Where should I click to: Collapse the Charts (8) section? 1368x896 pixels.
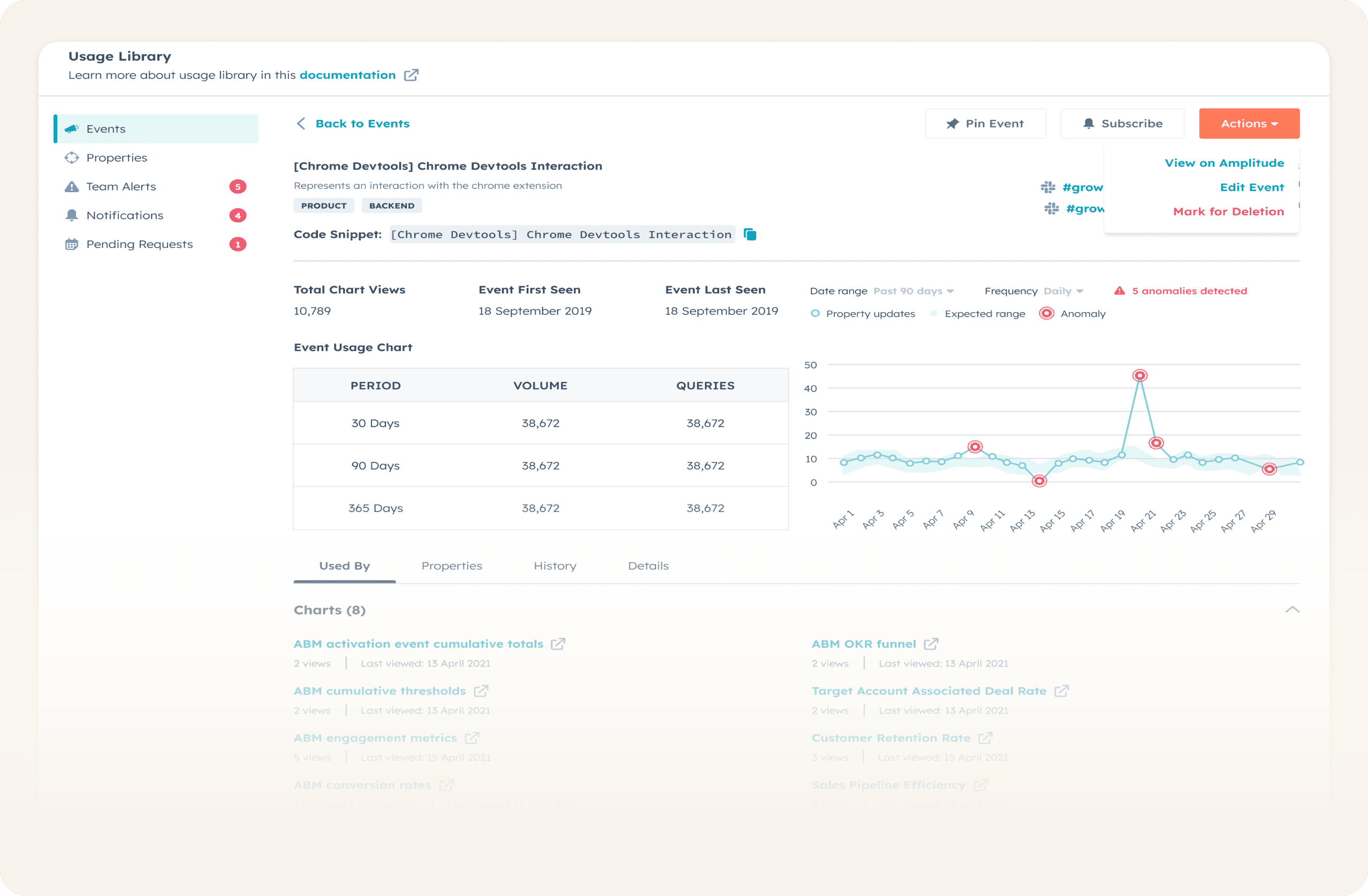click(x=1292, y=610)
